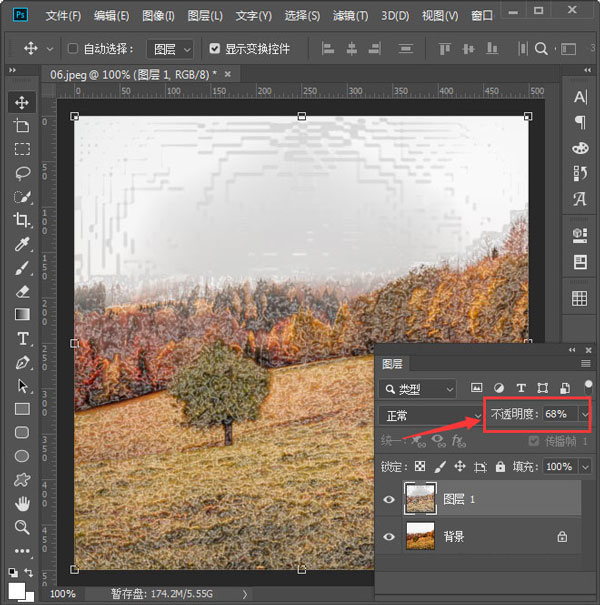Select the Pen tool
Image resolution: width=600 pixels, height=605 pixels.
click(x=22, y=363)
